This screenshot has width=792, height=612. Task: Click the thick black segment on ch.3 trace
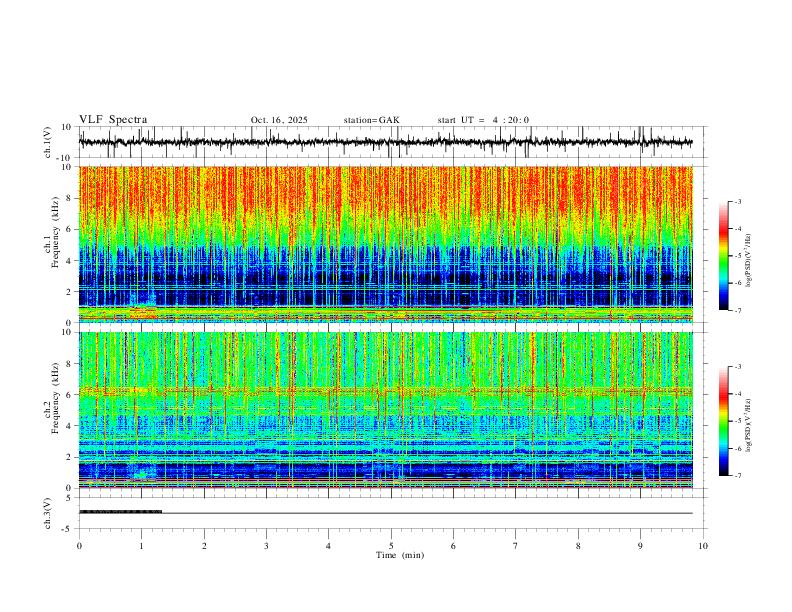[121, 512]
